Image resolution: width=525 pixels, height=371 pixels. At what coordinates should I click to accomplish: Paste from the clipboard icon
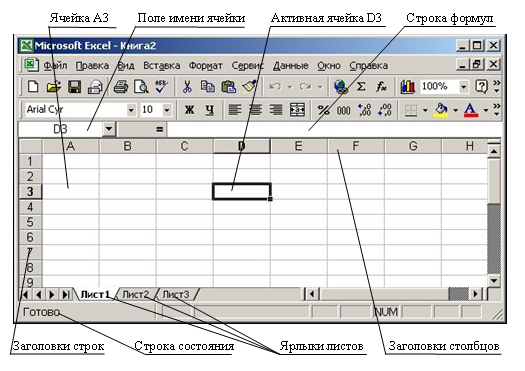pos(229,87)
